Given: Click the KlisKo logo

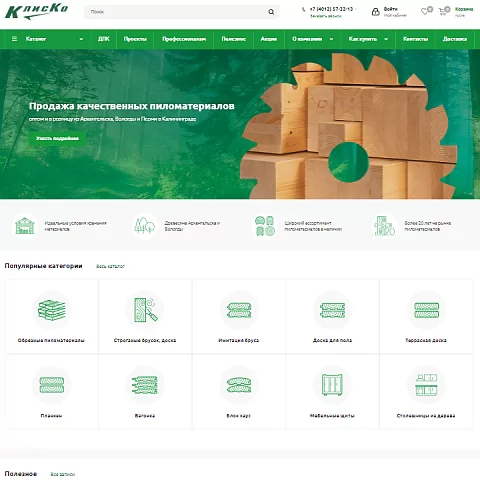Looking at the screenshot, I should [x=36, y=12].
